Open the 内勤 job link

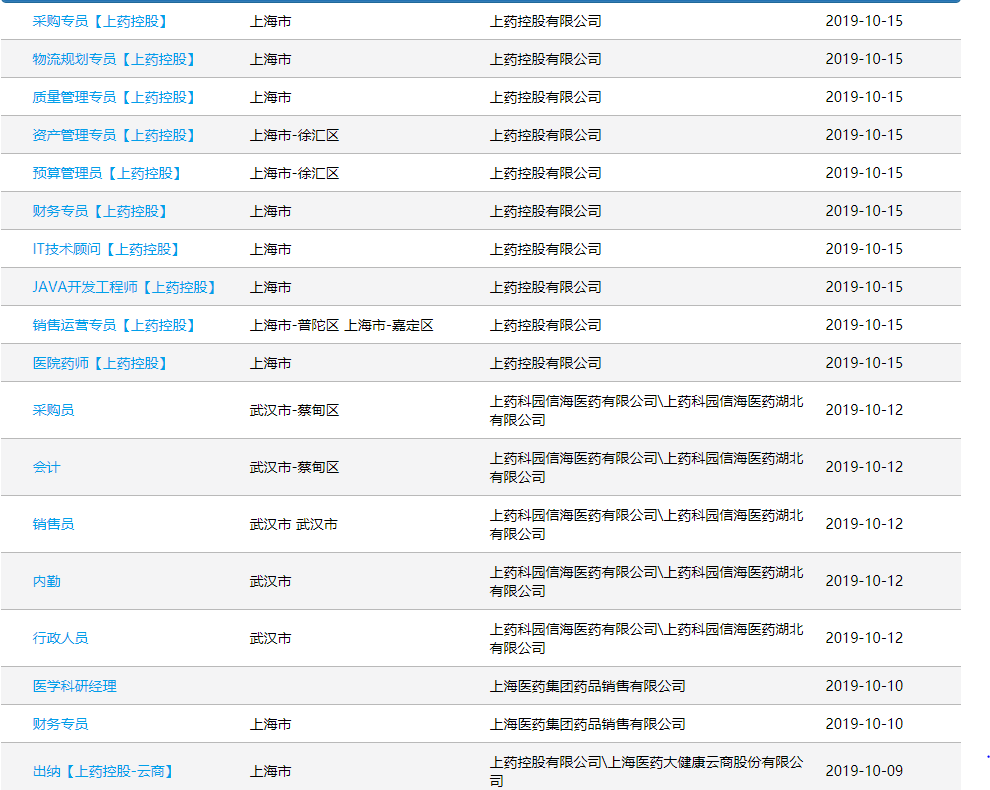point(46,581)
